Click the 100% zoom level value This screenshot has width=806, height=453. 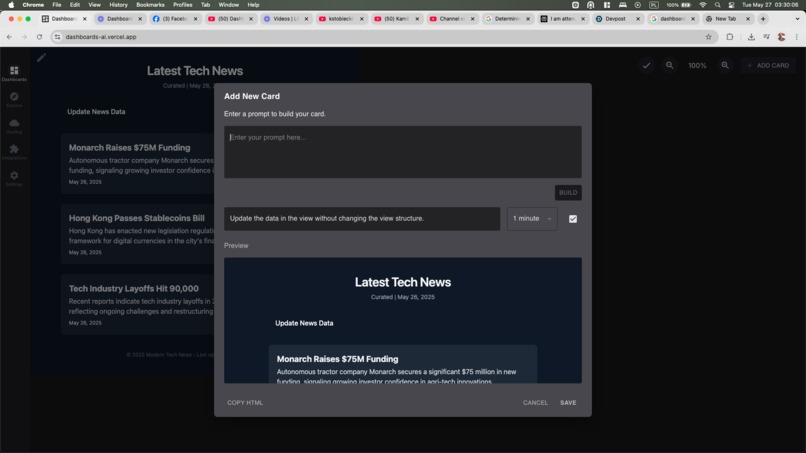point(697,65)
